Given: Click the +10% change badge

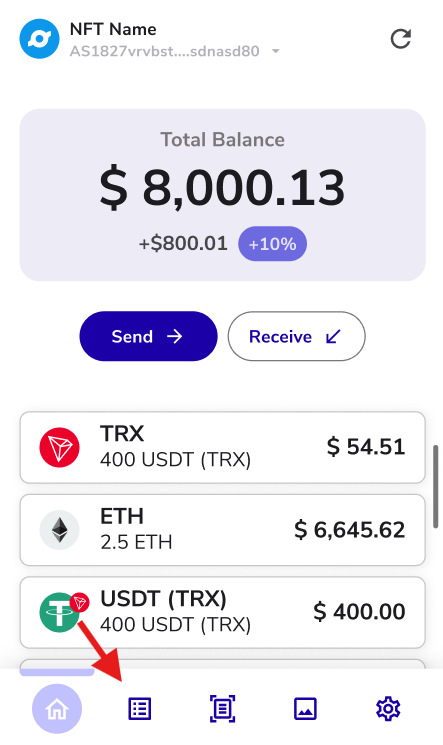Looking at the screenshot, I should coord(272,244).
